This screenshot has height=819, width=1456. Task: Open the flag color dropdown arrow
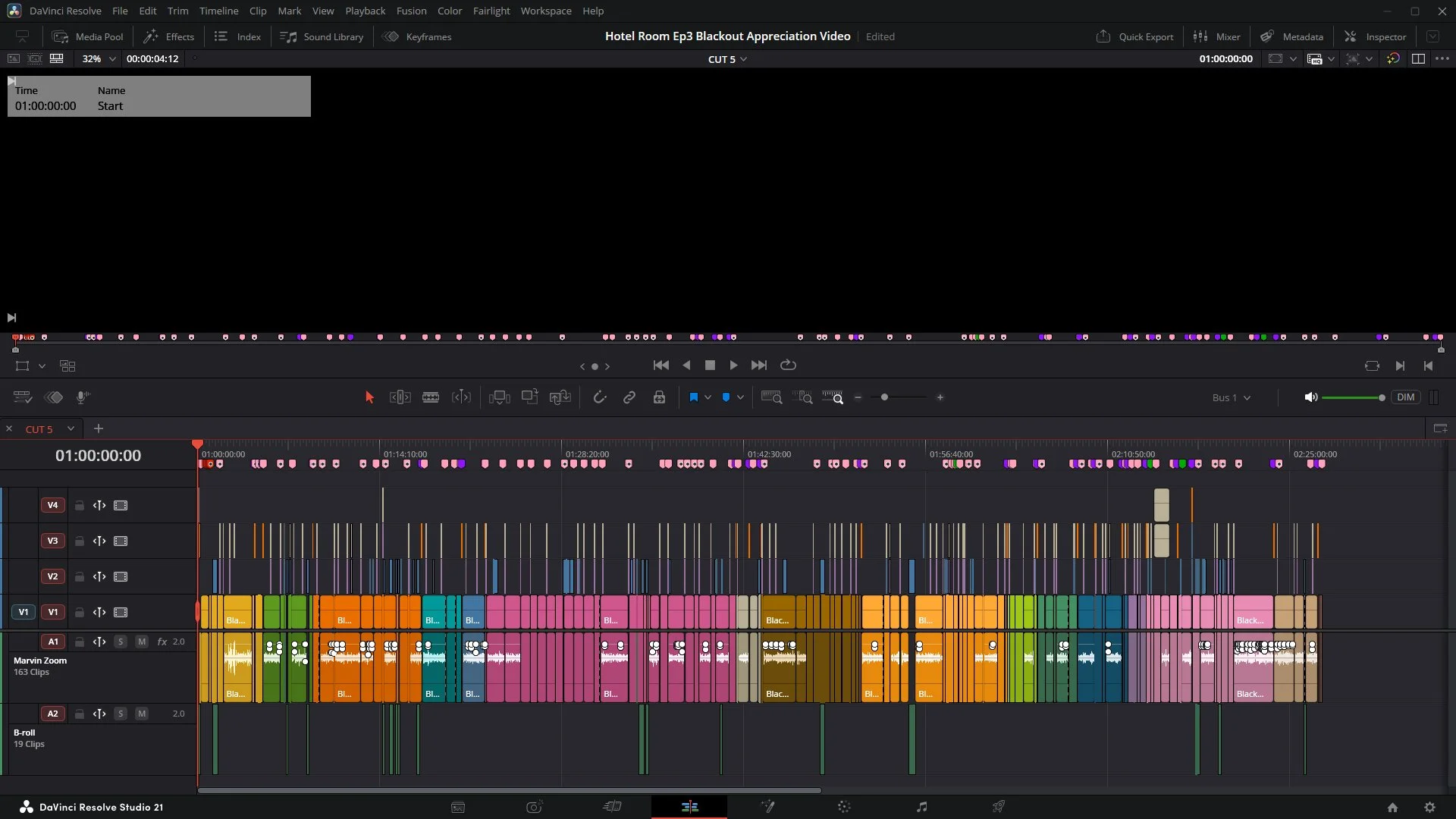click(x=708, y=397)
